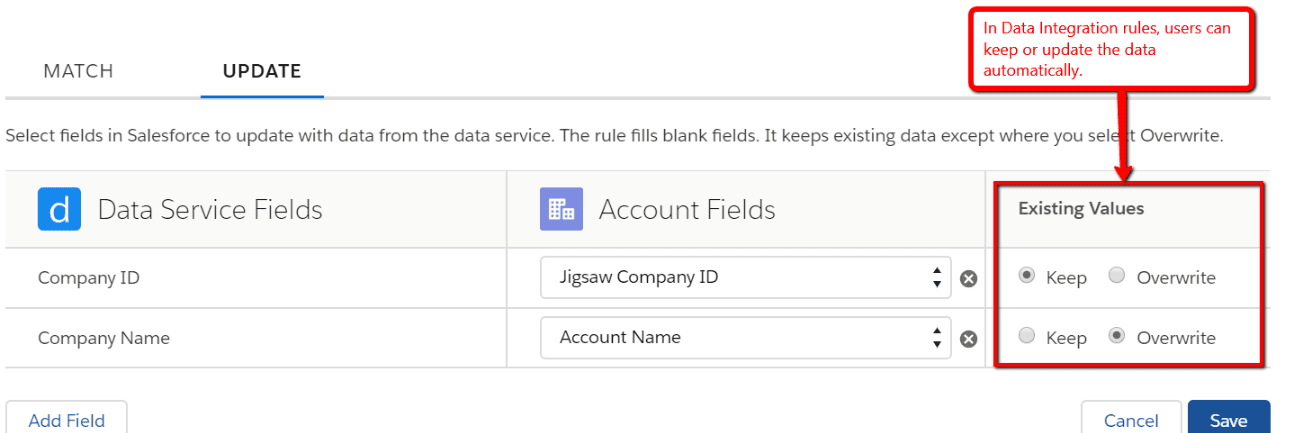Select Overwrite for the Company ID row
This screenshot has width=1300, height=433.
[1117, 277]
